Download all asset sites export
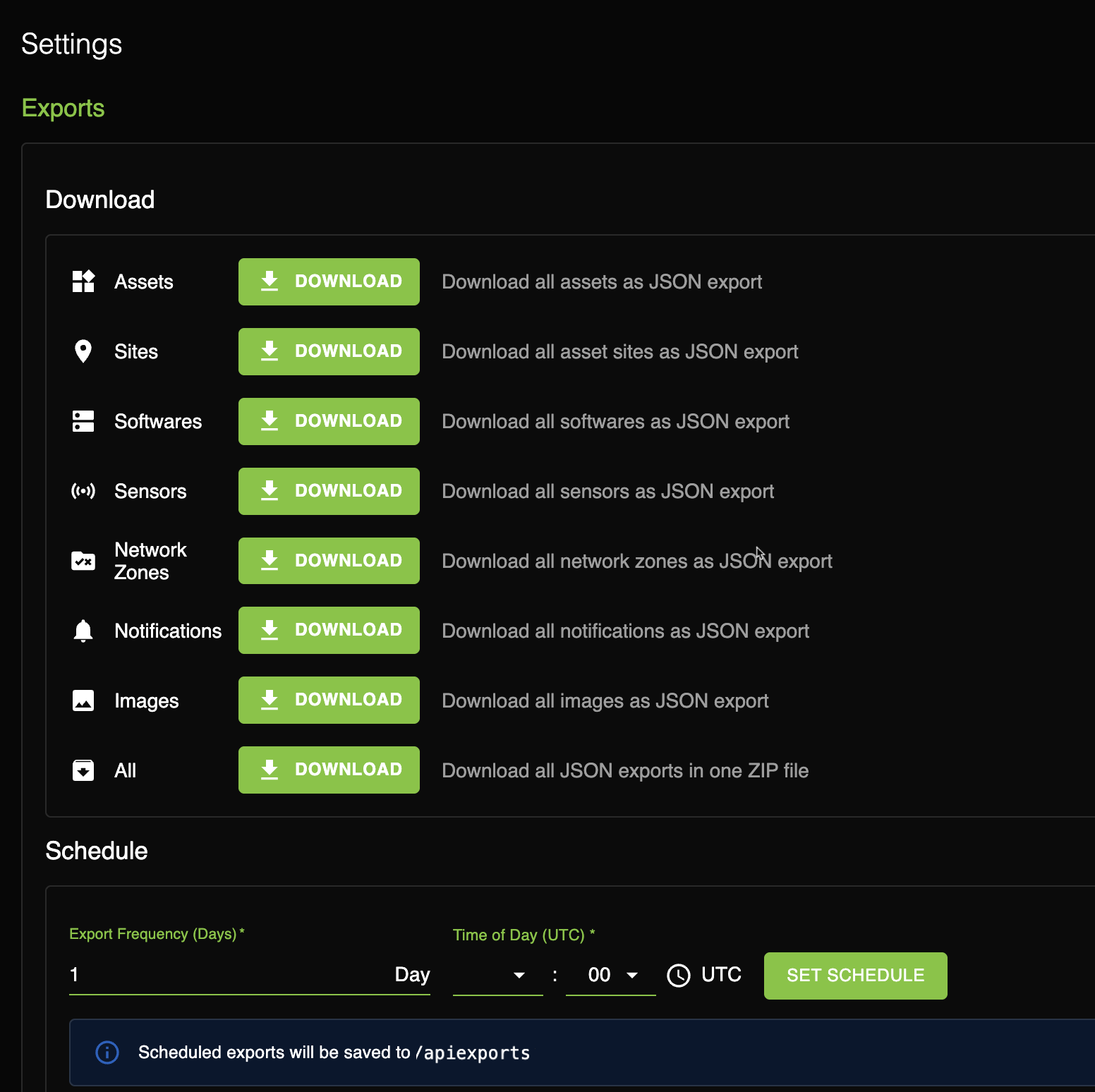1095x1092 pixels. point(329,351)
